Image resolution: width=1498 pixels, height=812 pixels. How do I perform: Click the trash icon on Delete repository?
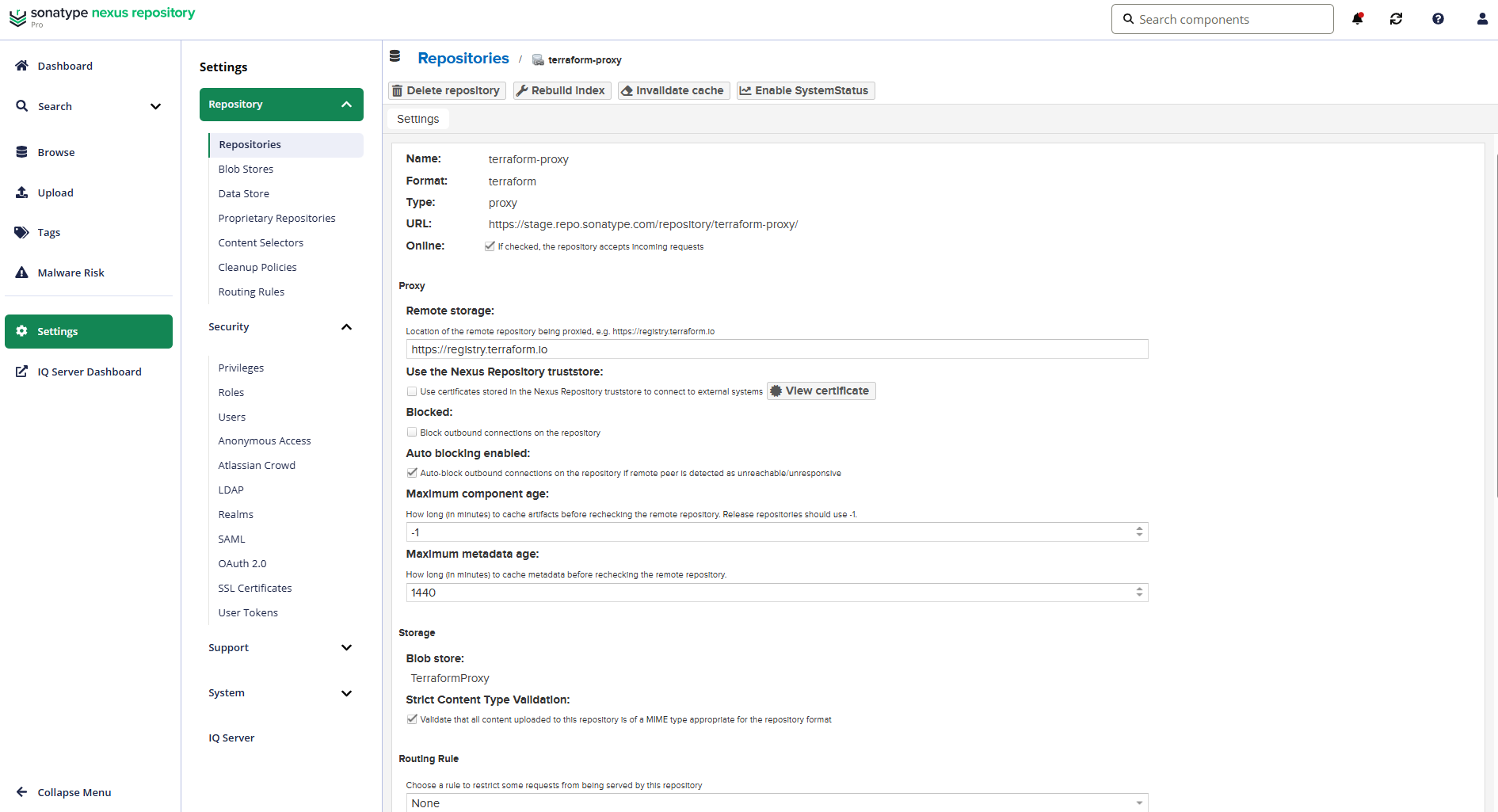click(398, 91)
